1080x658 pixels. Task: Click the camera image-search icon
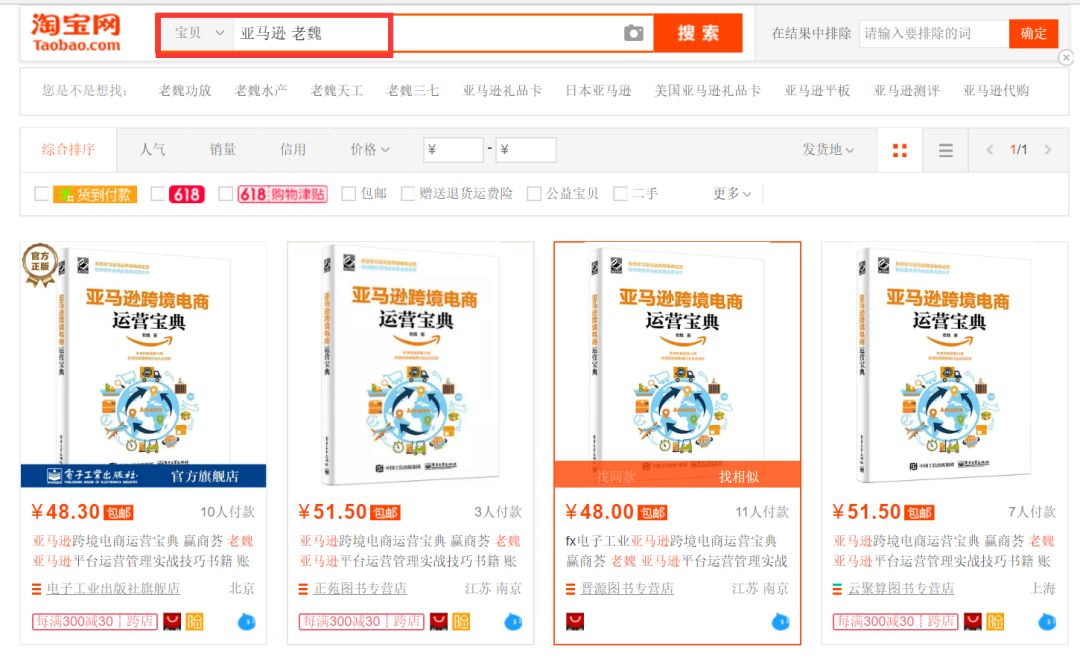click(x=633, y=33)
